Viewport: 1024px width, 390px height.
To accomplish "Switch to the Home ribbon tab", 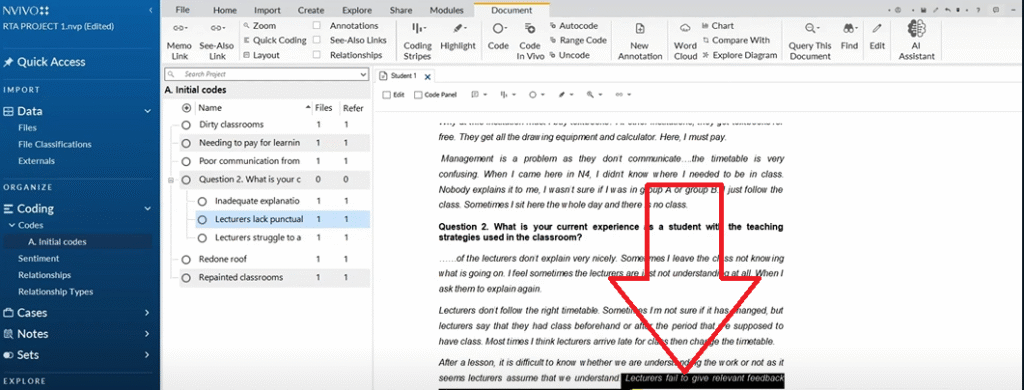I will point(225,10).
